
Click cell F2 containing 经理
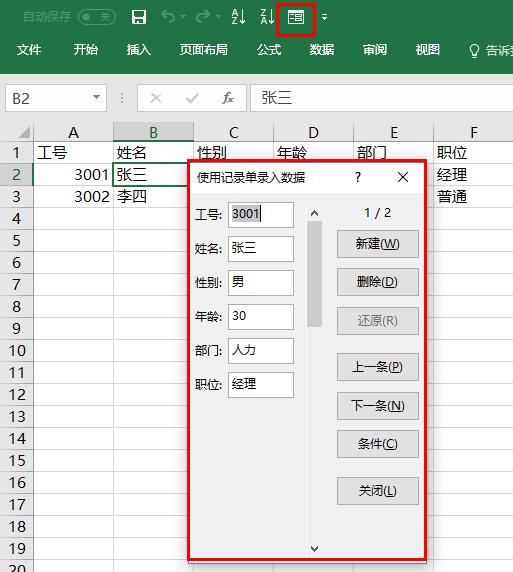click(x=473, y=175)
